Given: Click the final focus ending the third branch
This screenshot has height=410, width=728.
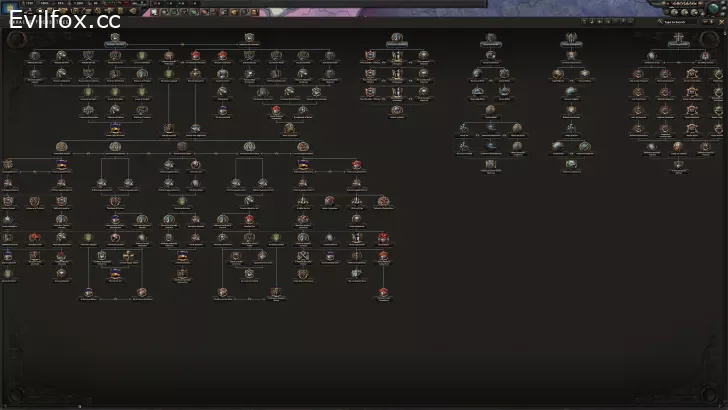Looking at the screenshot, I should point(396,111).
